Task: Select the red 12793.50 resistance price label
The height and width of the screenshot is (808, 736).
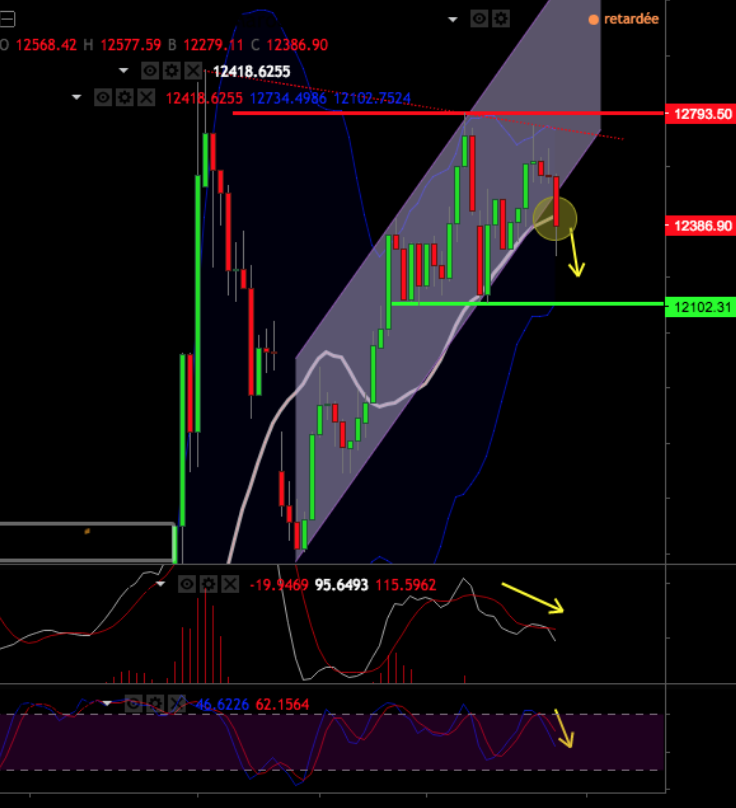Action: [700, 114]
